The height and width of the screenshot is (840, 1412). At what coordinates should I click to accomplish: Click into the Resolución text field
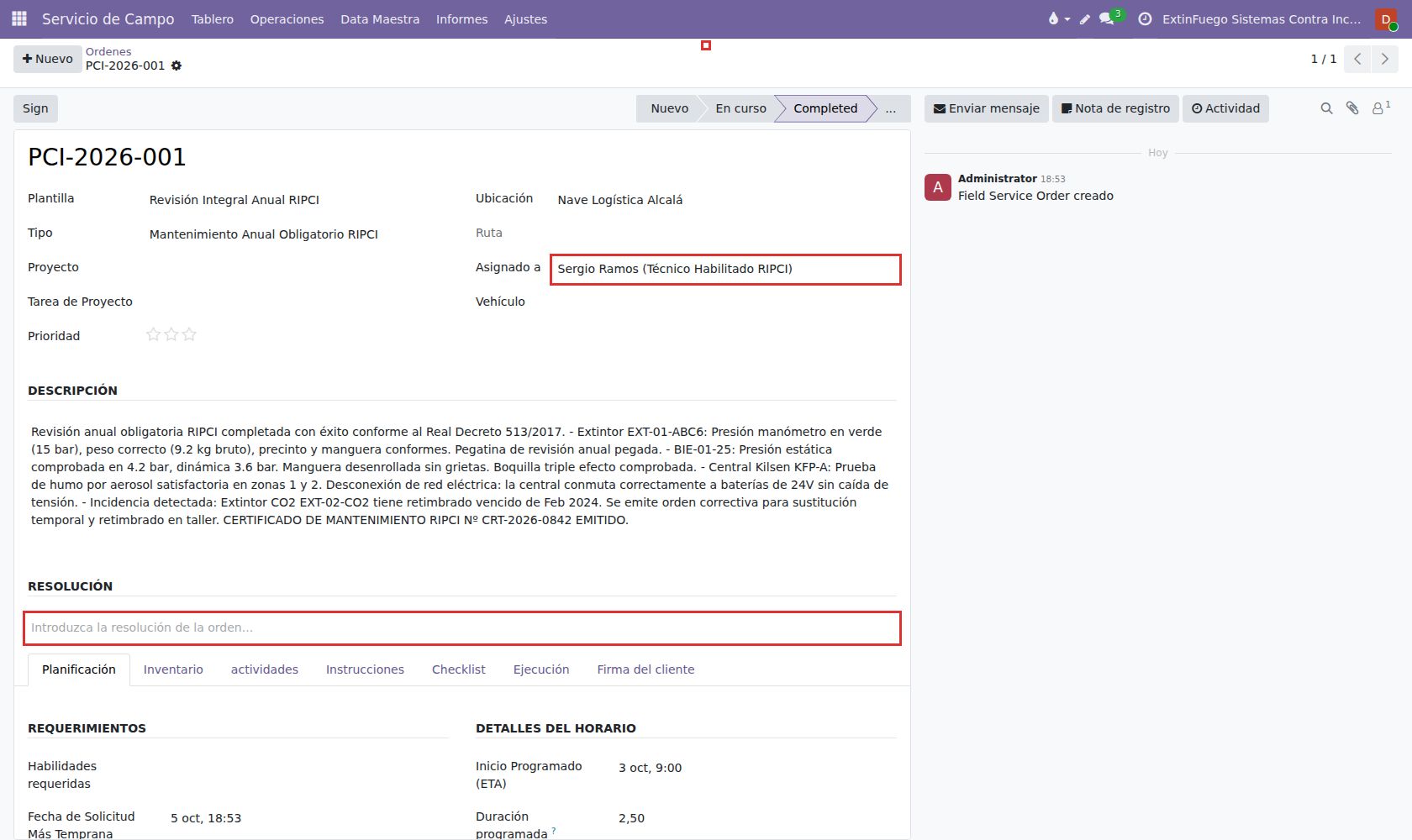[462, 627]
